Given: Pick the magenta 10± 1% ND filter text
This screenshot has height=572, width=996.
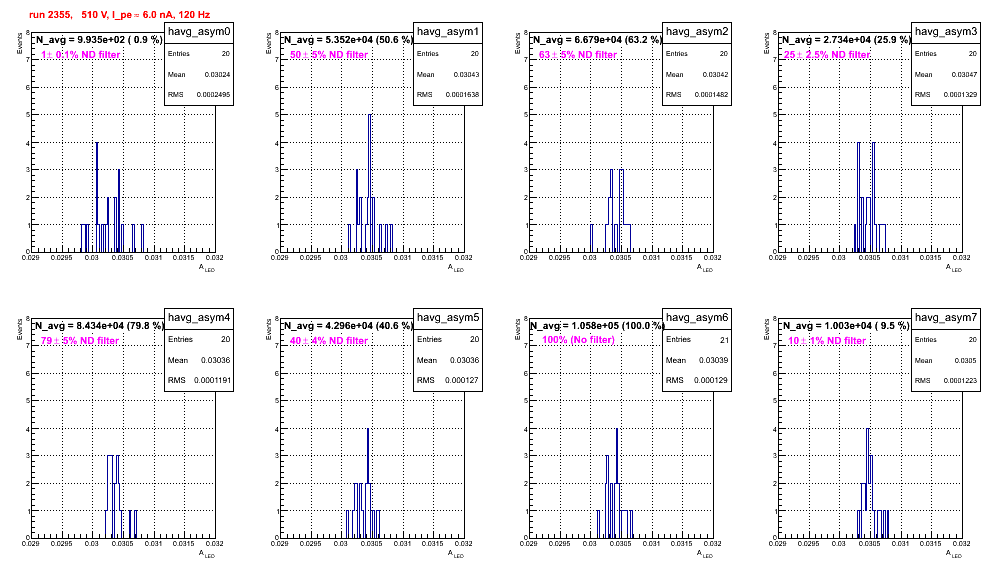Looking at the screenshot, I should (x=827, y=341).
